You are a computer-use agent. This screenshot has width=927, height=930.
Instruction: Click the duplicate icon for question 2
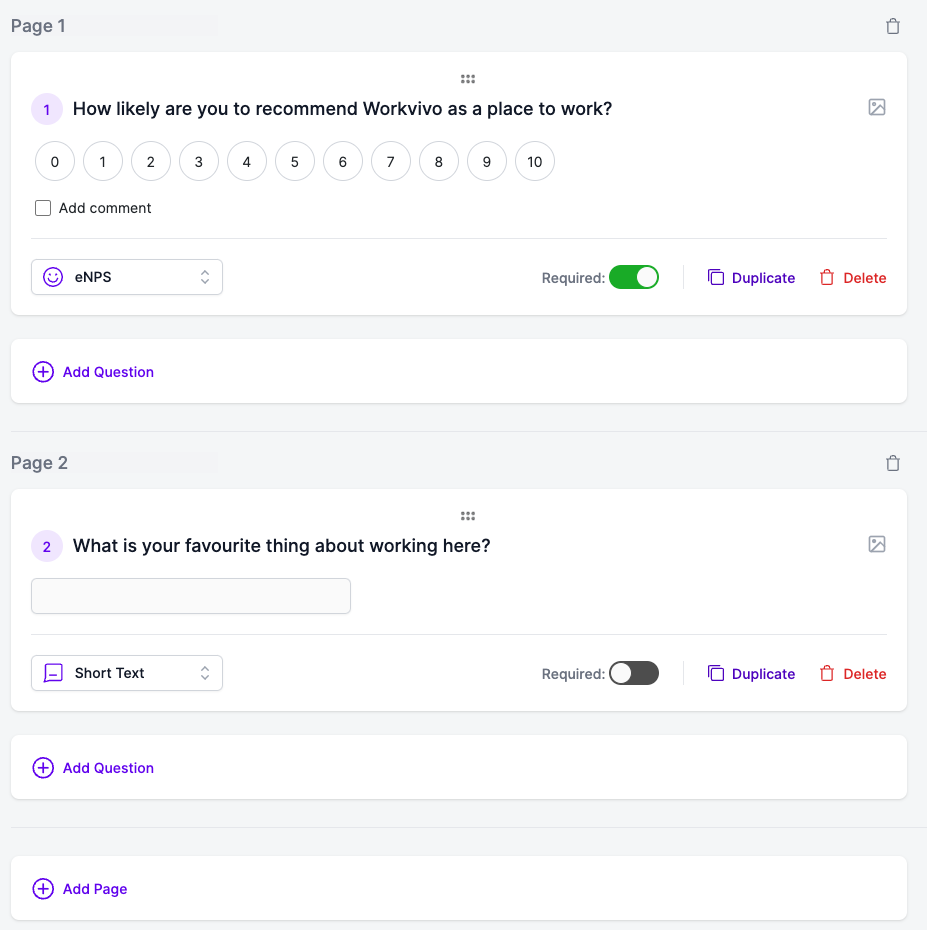716,673
